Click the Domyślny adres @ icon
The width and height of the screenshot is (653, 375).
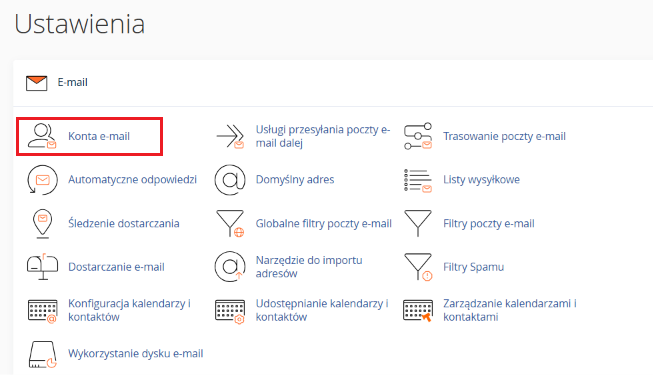coord(230,180)
